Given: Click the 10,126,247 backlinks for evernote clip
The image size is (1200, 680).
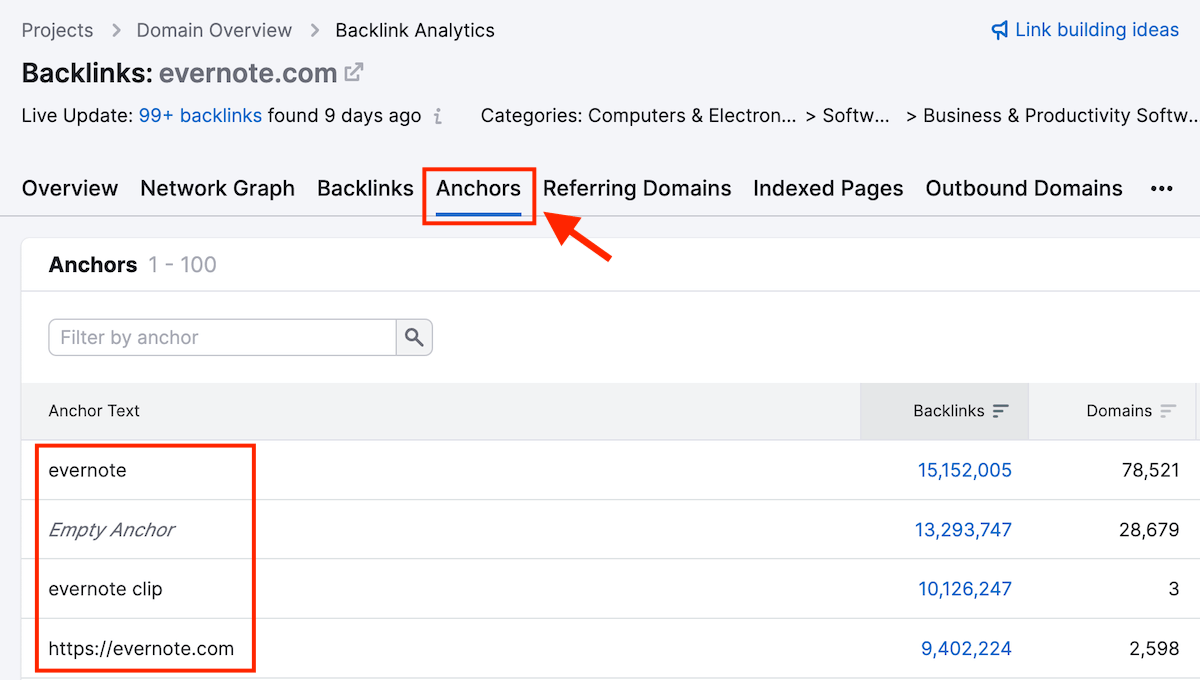Looking at the screenshot, I should (x=965, y=589).
